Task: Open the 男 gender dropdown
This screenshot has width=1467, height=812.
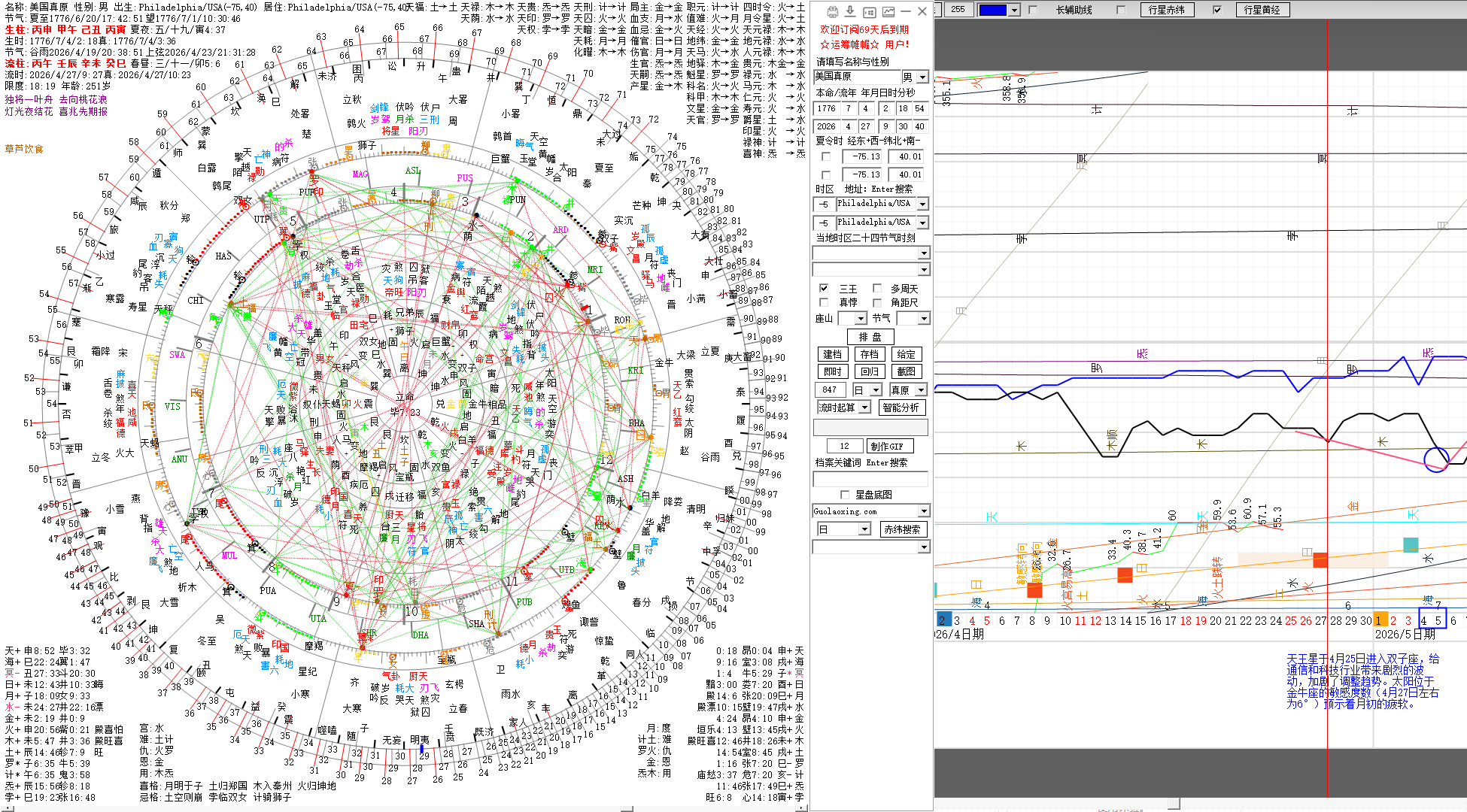Action: 922,77
